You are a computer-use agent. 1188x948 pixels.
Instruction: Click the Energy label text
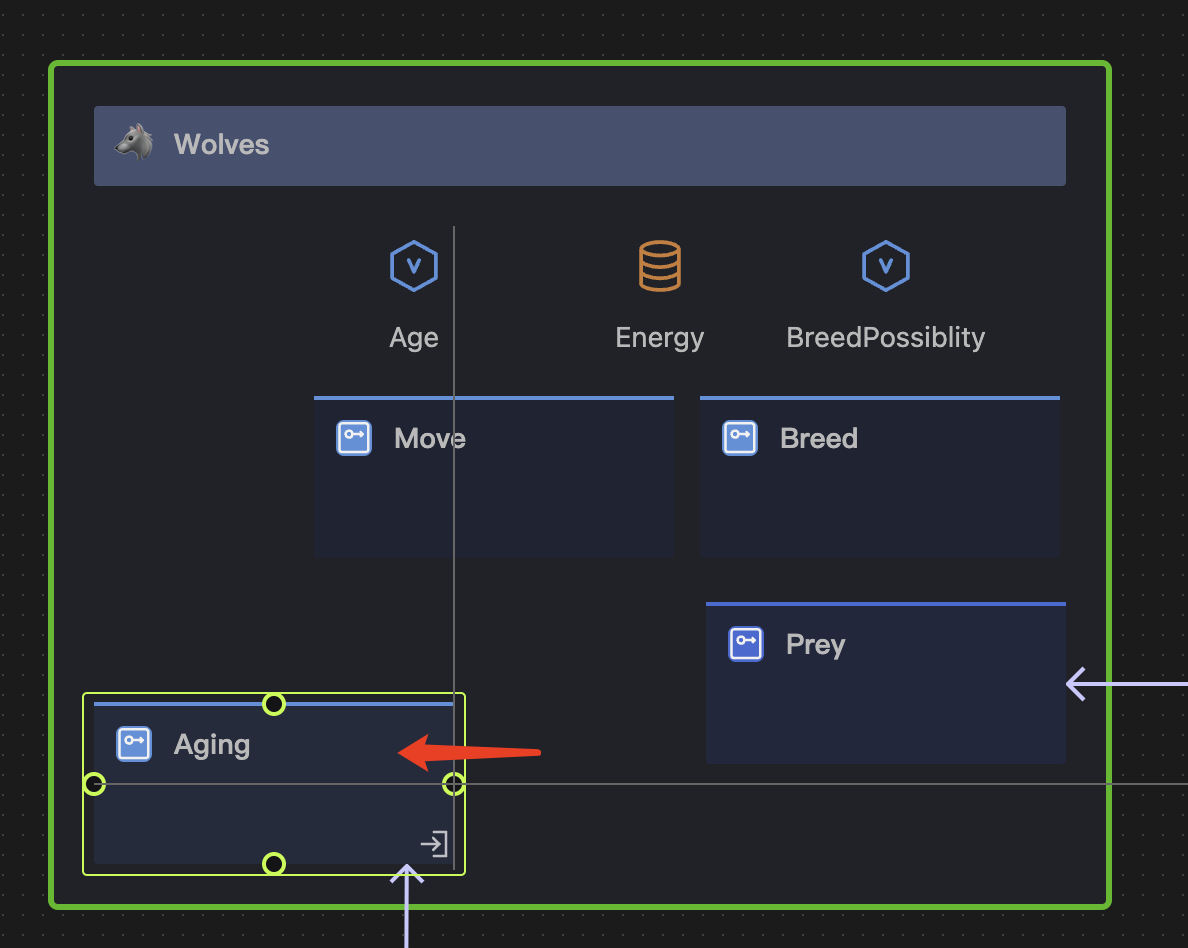pyautogui.click(x=659, y=338)
